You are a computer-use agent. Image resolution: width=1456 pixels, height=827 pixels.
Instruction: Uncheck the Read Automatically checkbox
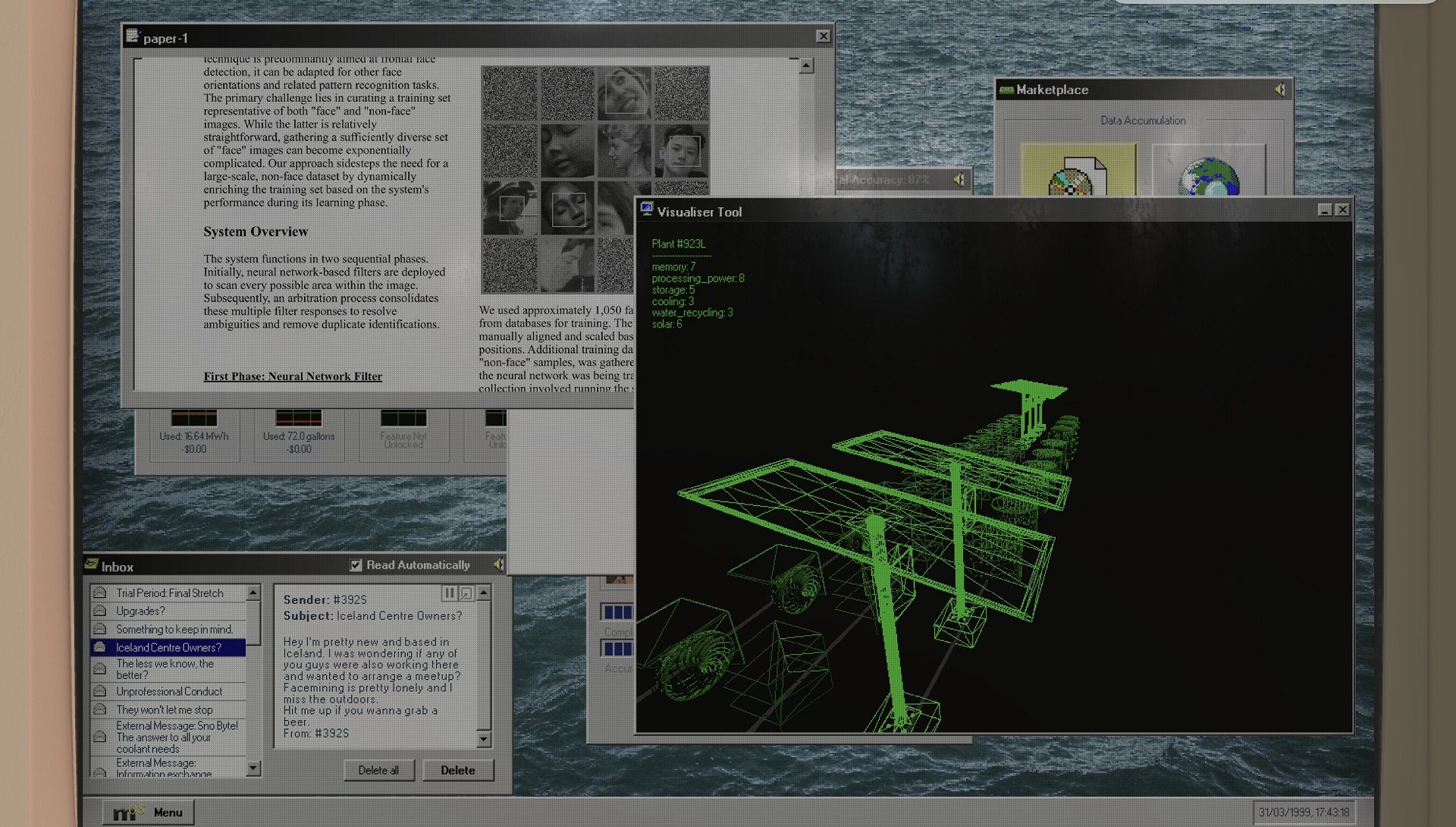pyautogui.click(x=355, y=564)
